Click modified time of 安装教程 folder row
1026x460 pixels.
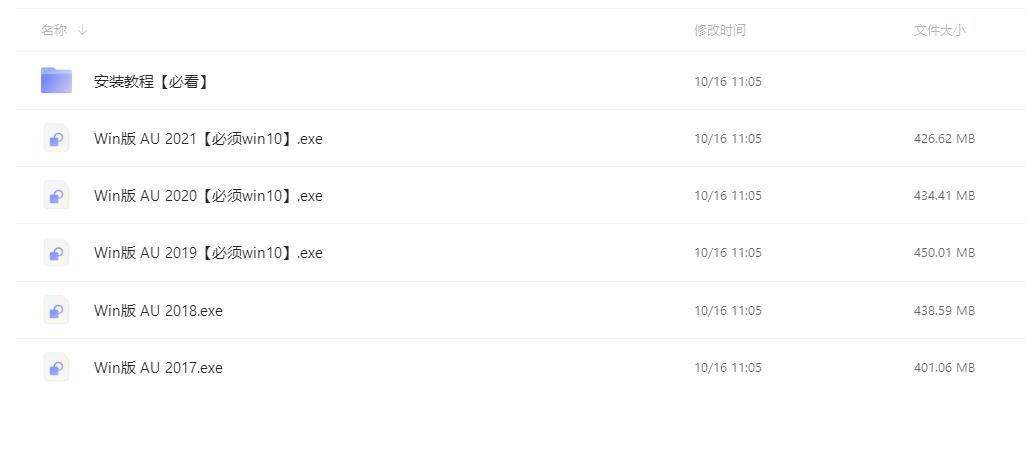pos(728,82)
